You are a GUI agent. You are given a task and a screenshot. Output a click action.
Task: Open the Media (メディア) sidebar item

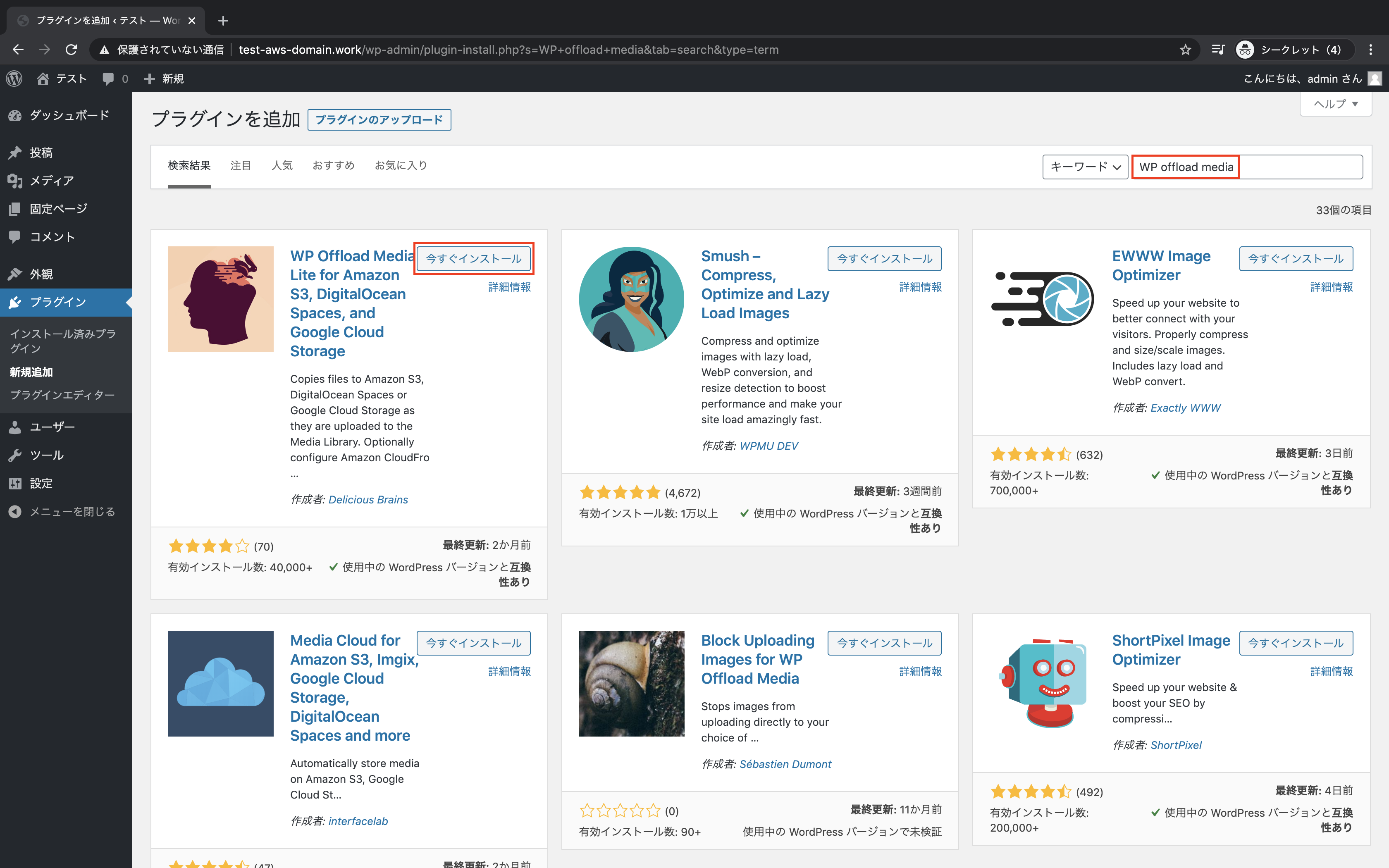click(x=52, y=181)
